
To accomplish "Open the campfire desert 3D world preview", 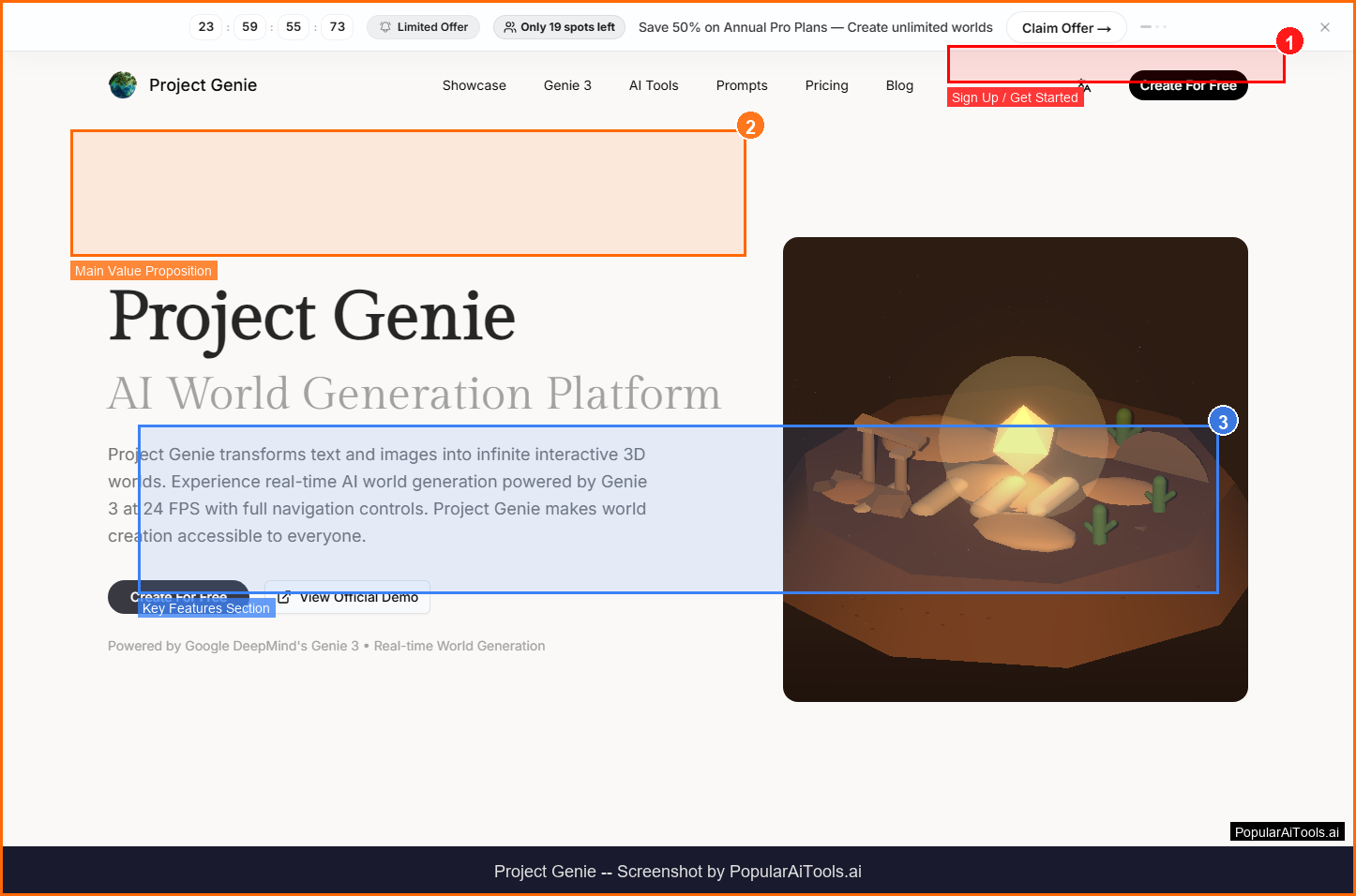I will [1015, 647].
